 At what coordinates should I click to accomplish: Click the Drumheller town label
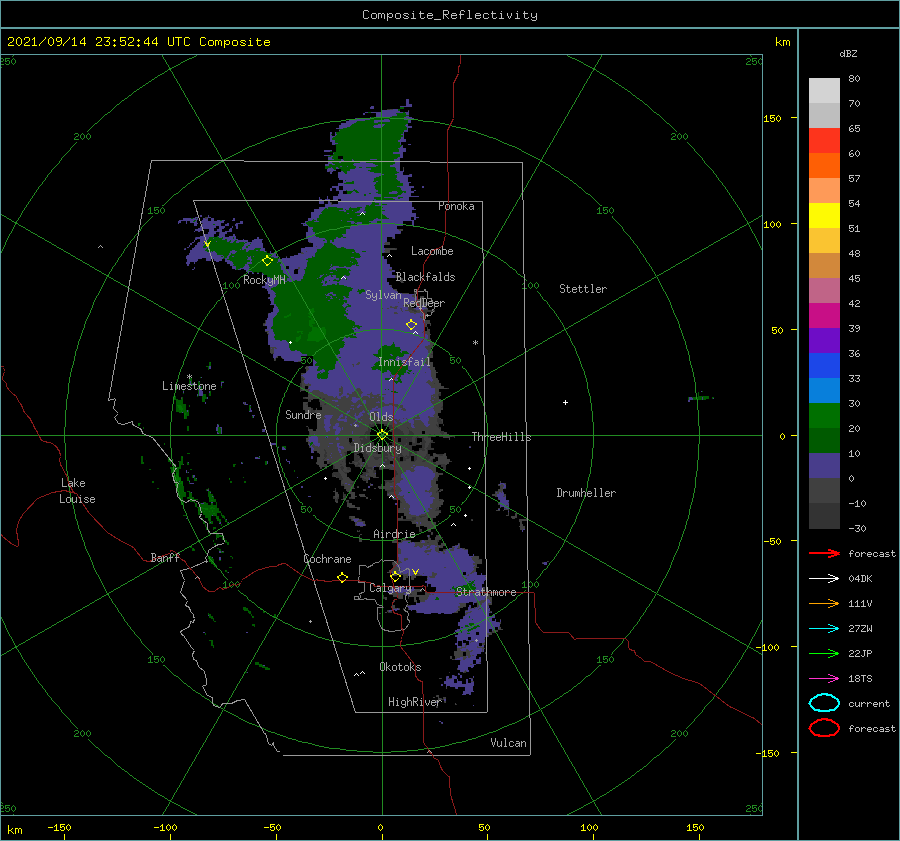pyautogui.click(x=586, y=493)
